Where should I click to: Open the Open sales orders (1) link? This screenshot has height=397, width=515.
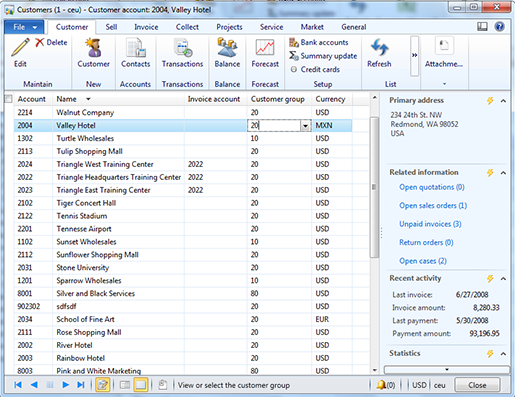[433, 206]
